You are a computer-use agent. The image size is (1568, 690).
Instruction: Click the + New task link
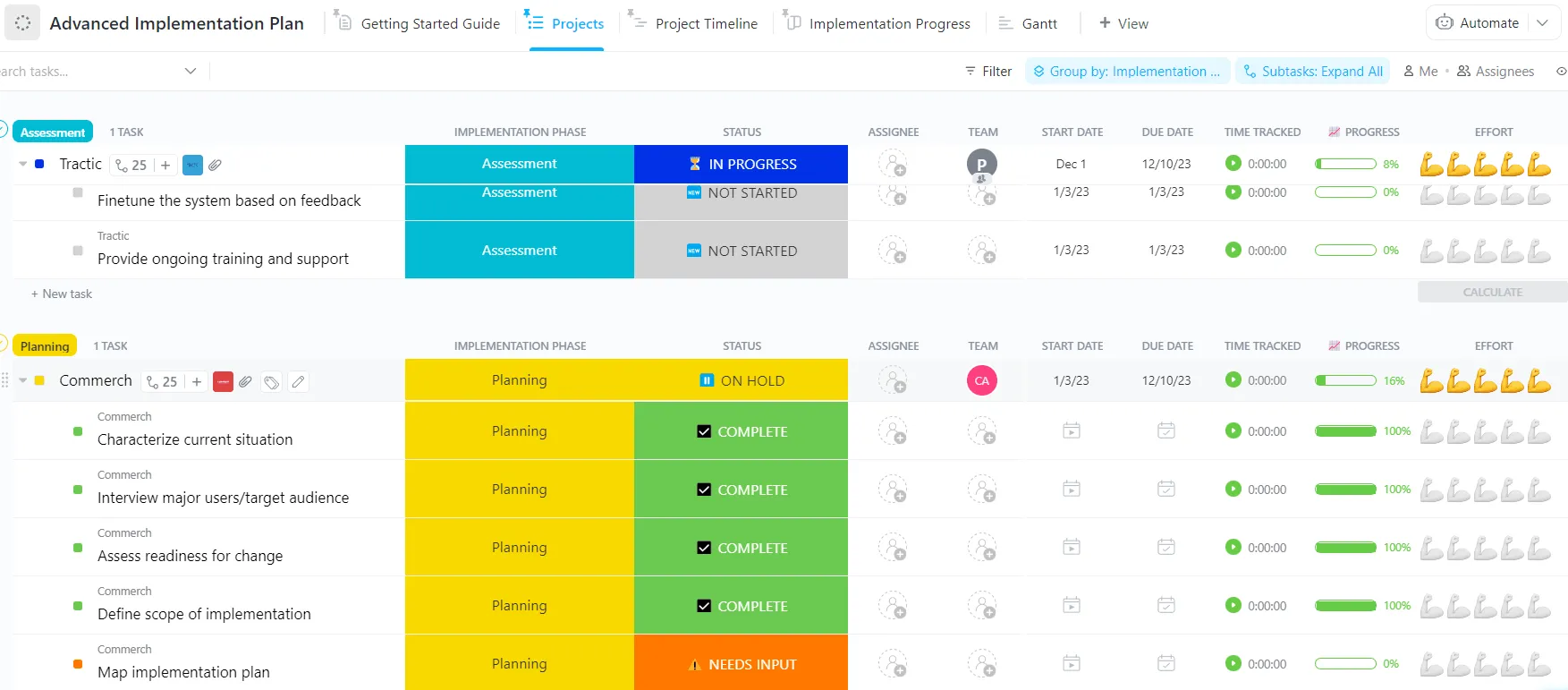pyautogui.click(x=62, y=294)
